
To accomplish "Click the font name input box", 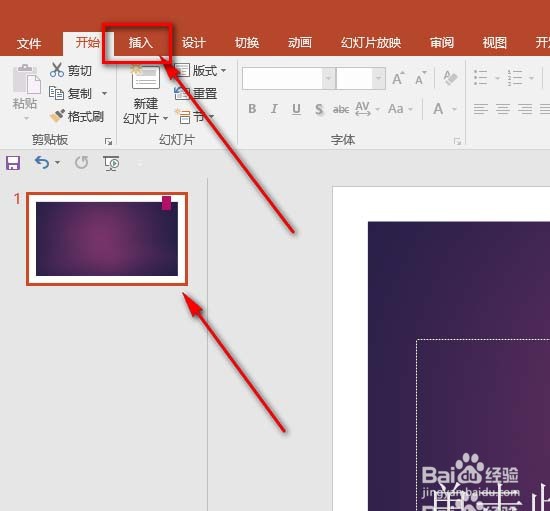I will coord(282,79).
